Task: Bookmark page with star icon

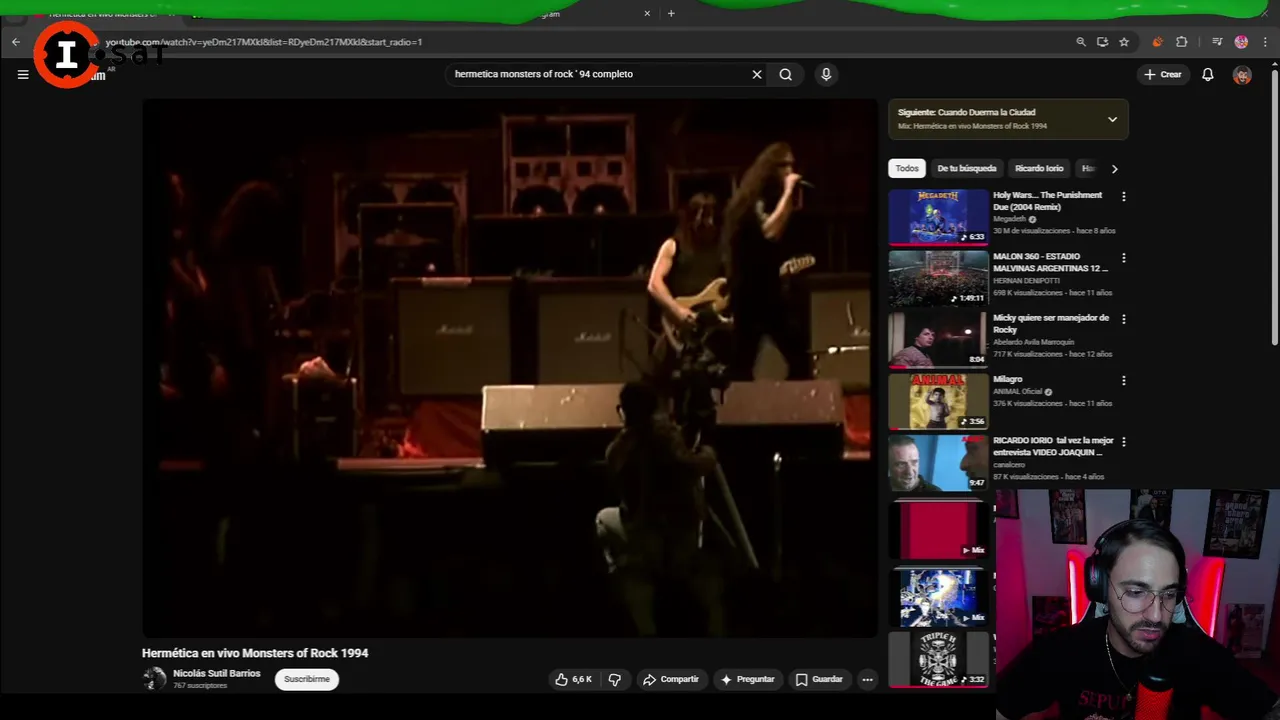Action: pyautogui.click(x=1124, y=42)
